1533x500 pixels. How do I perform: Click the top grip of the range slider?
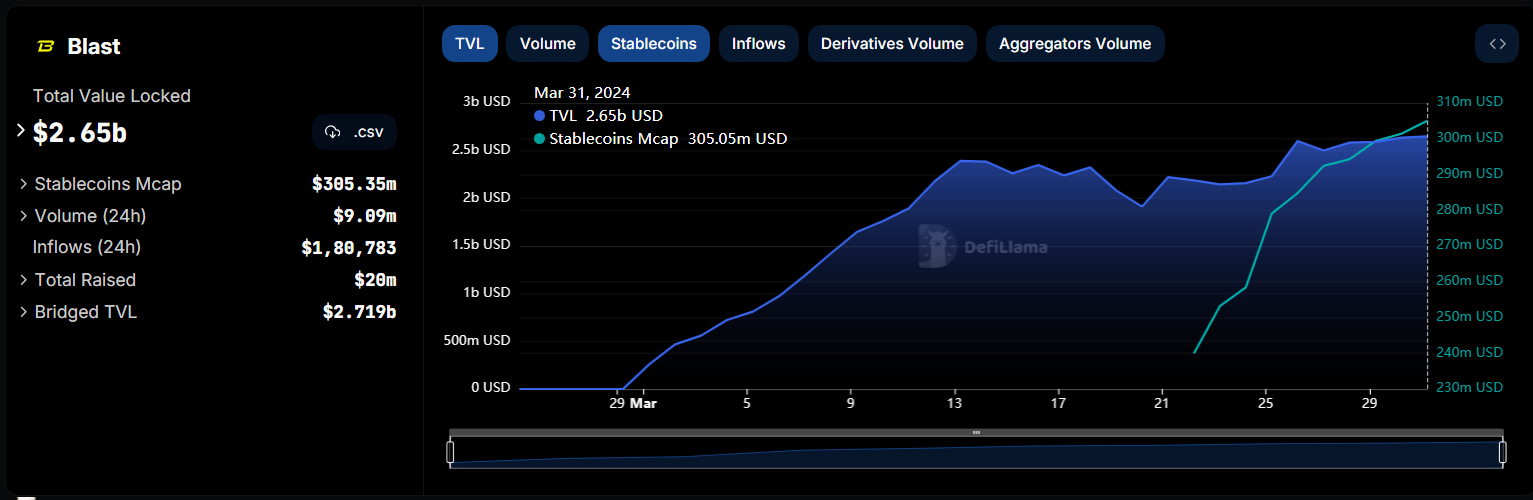coord(976,433)
